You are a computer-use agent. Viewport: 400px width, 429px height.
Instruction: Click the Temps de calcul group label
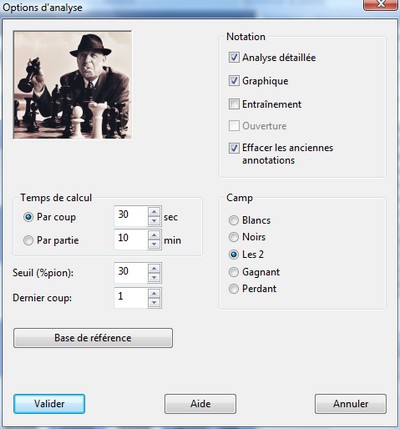56,198
